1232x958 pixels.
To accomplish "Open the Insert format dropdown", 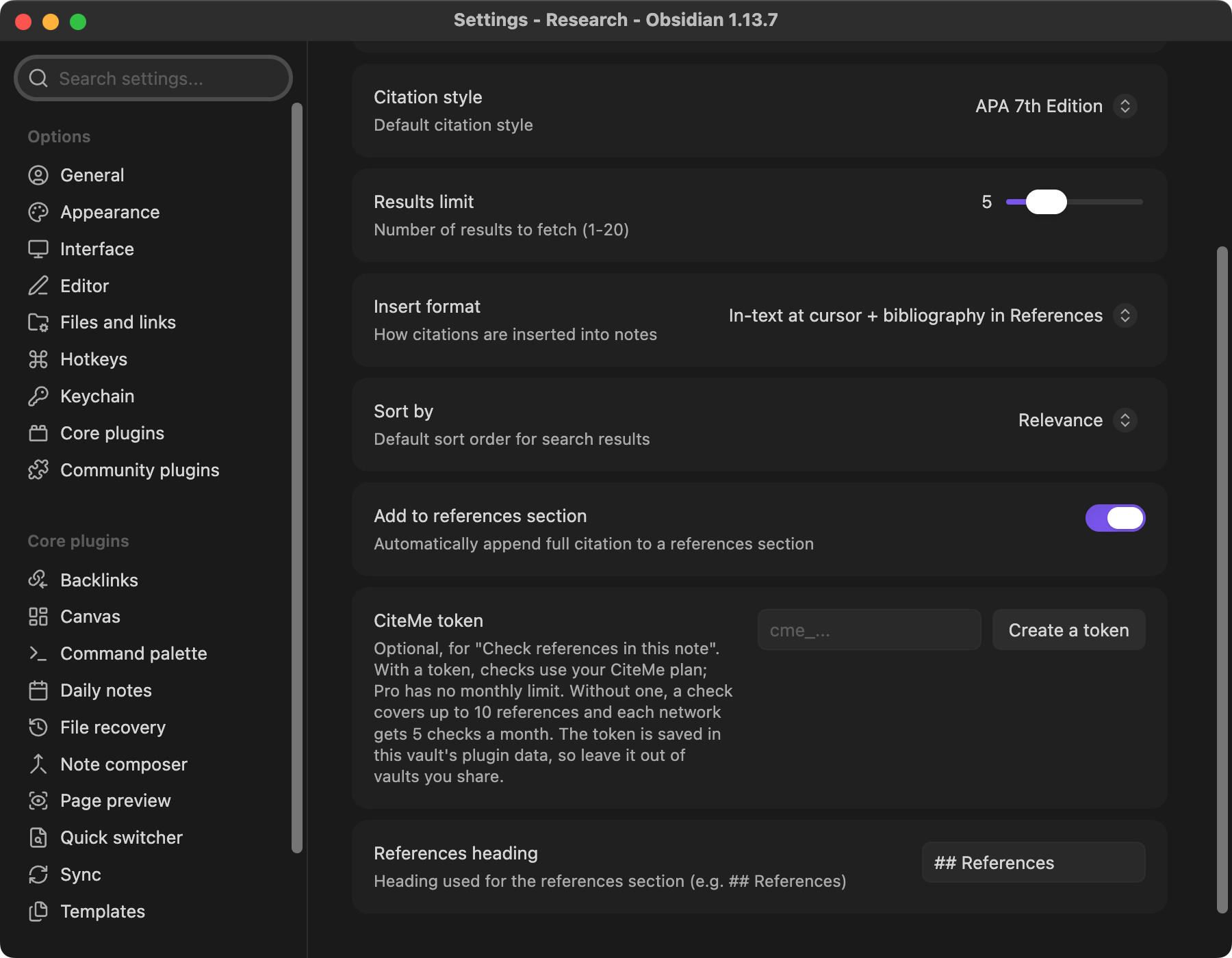I will point(933,315).
